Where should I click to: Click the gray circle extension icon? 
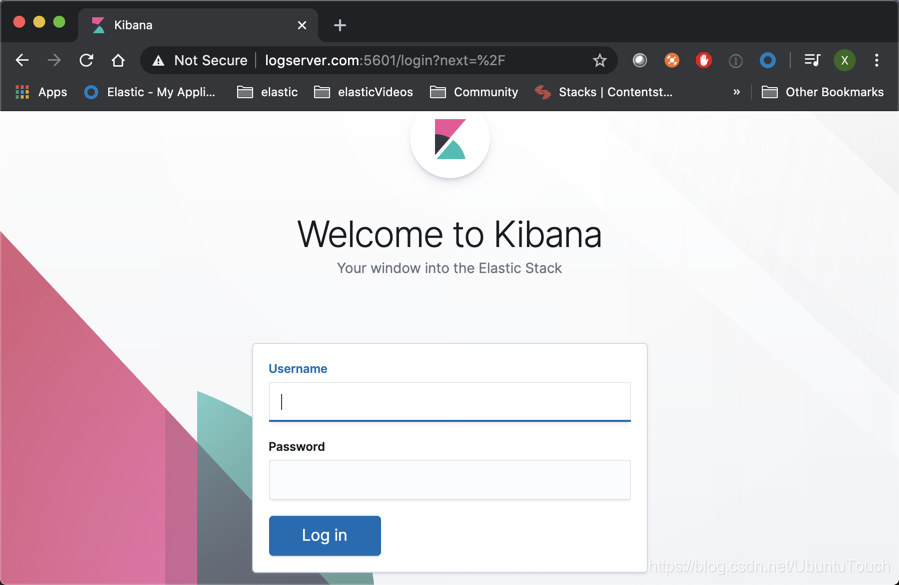(640, 60)
